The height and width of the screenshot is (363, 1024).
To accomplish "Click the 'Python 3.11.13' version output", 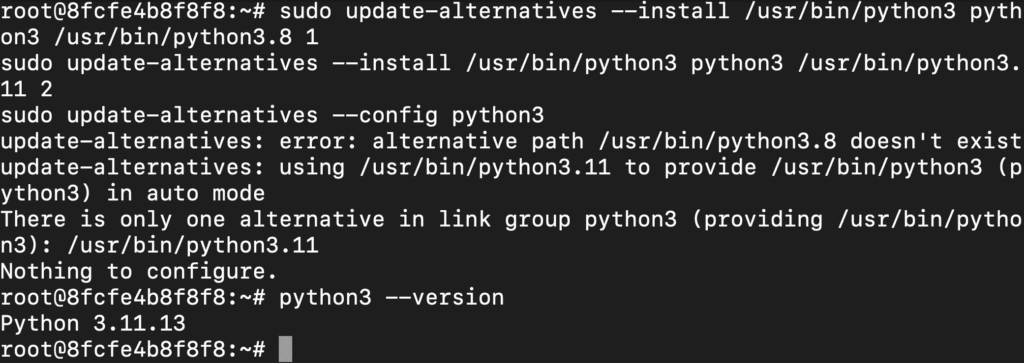I will click(93, 323).
